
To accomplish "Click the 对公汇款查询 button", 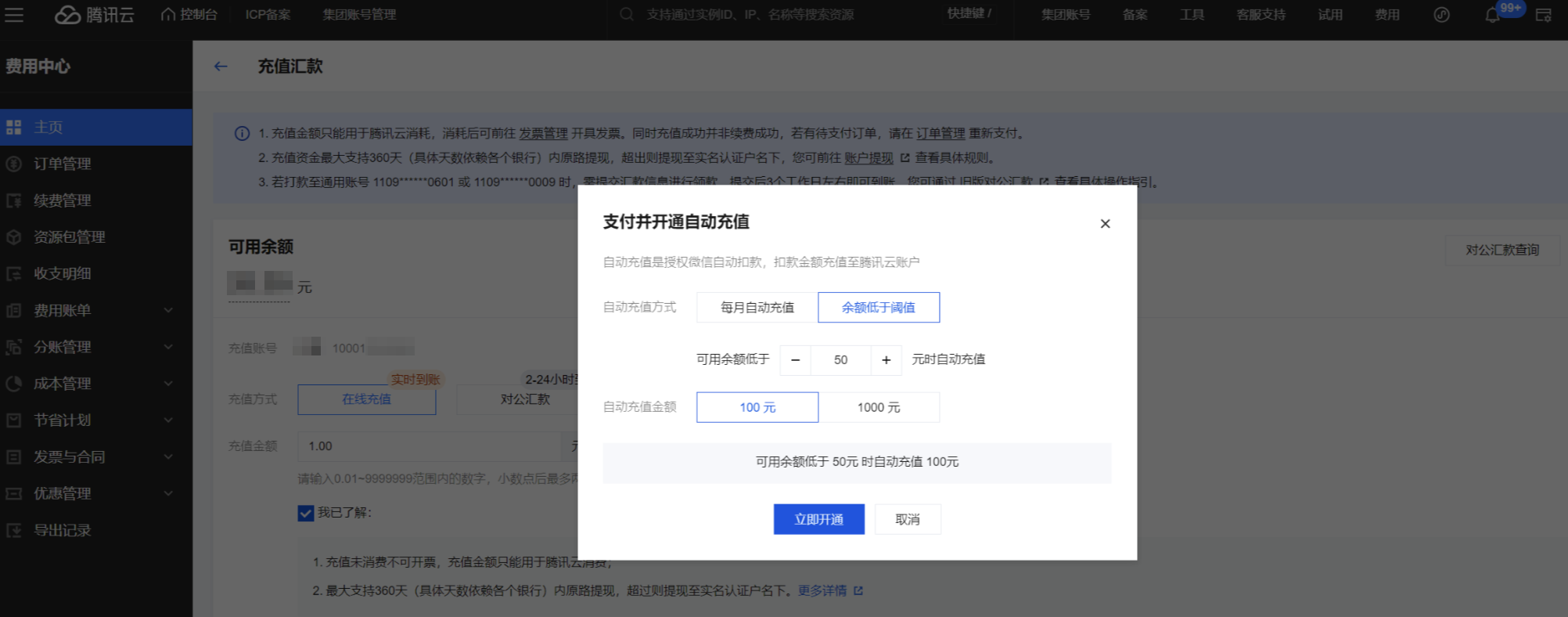I will (1502, 251).
